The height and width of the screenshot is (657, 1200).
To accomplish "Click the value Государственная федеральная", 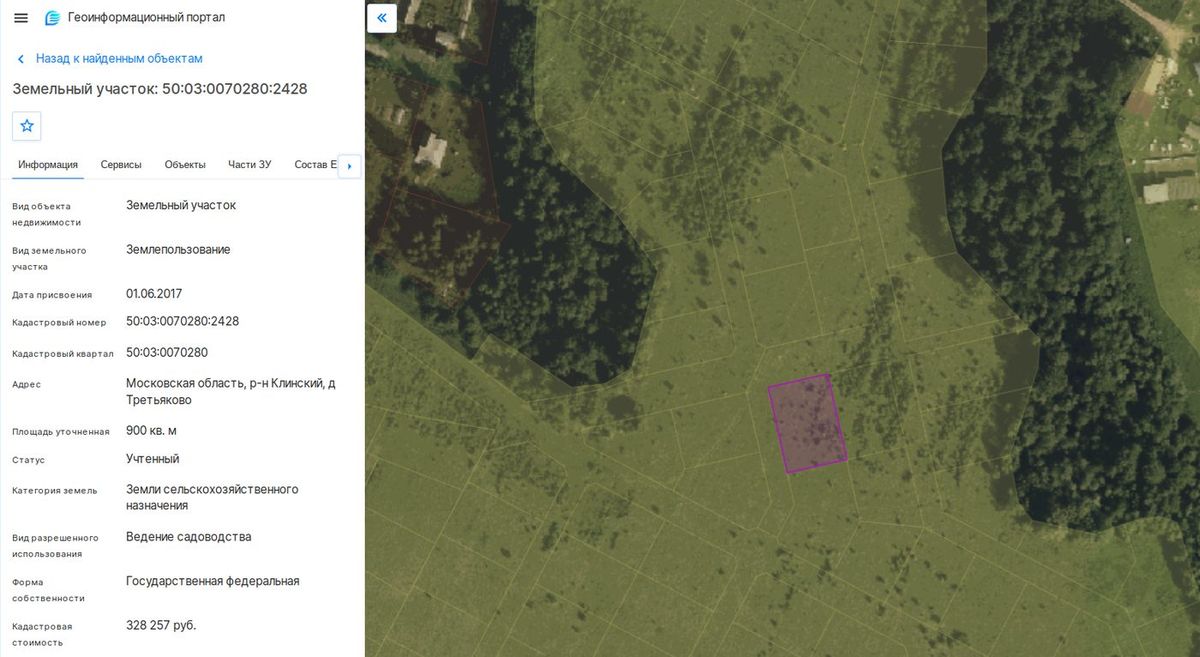I will pos(213,581).
